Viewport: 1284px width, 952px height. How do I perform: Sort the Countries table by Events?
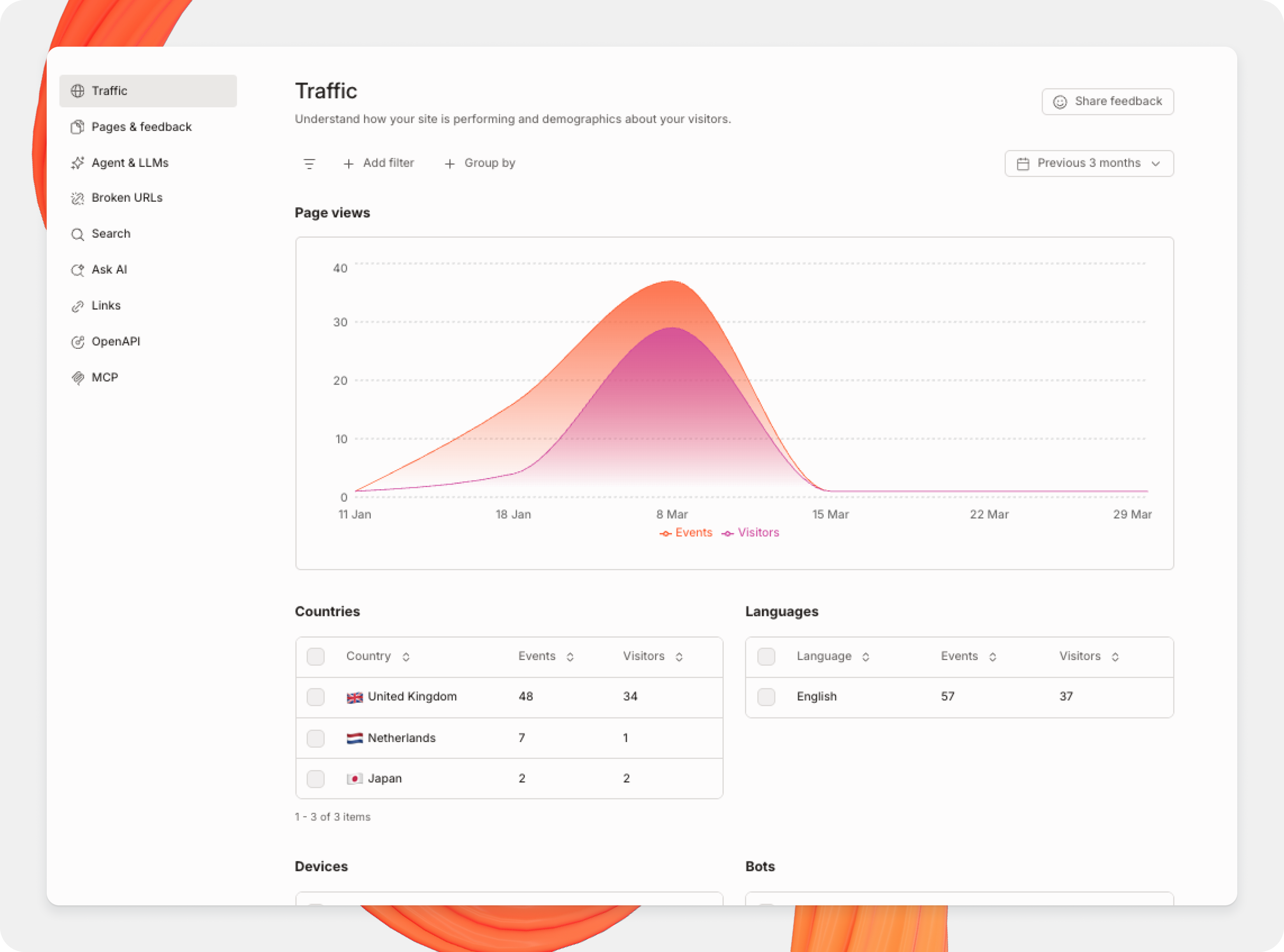(570, 656)
